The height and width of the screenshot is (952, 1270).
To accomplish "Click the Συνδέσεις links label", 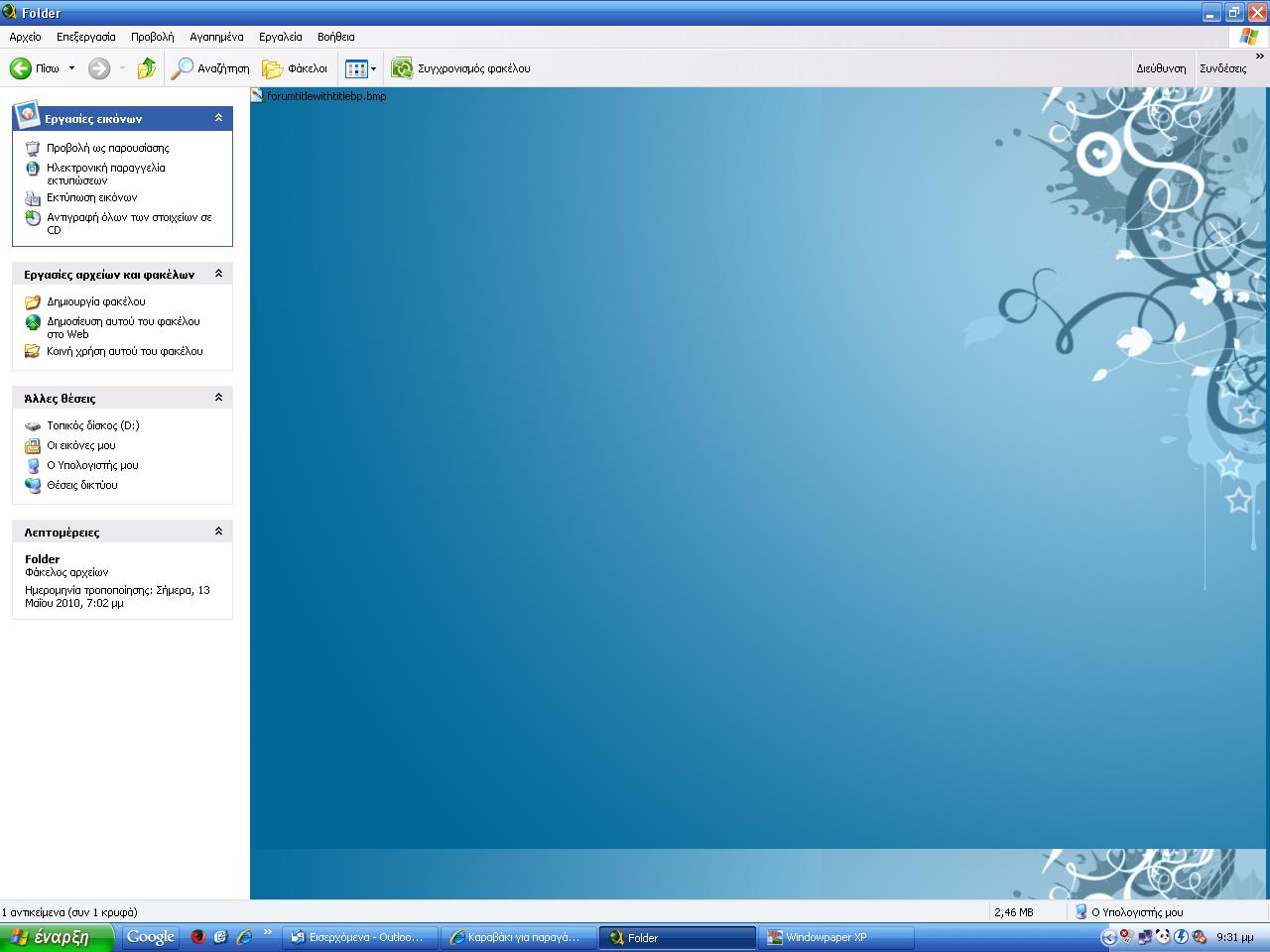I will point(1222,68).
